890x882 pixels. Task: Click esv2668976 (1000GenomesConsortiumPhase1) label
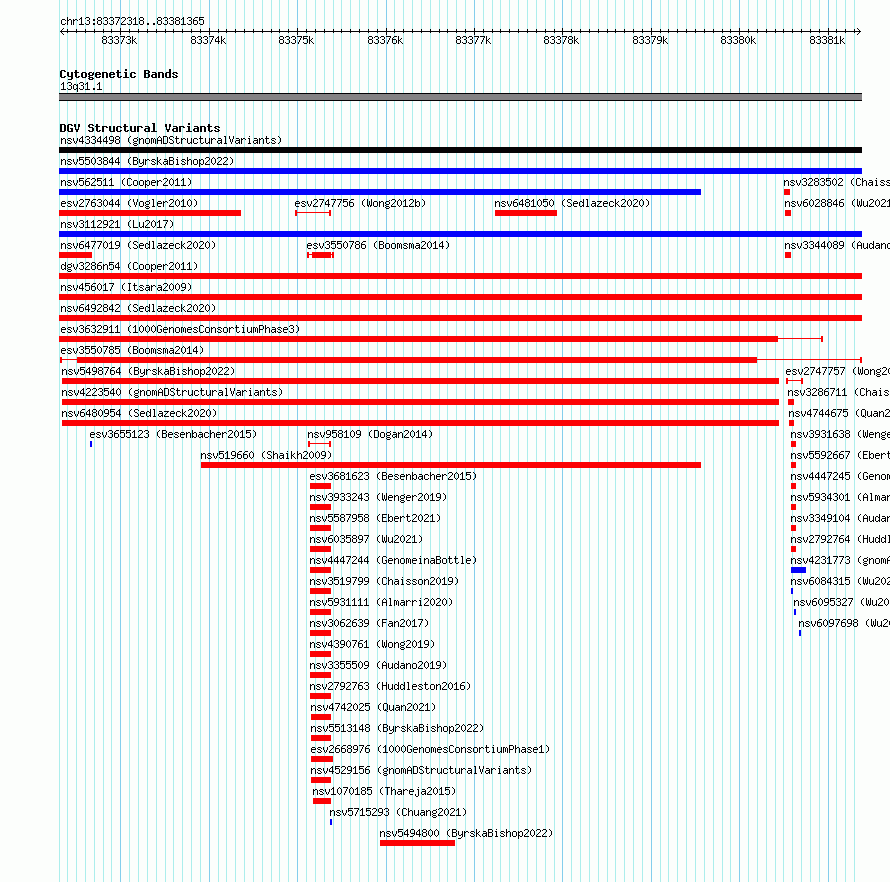pos(430,749)
